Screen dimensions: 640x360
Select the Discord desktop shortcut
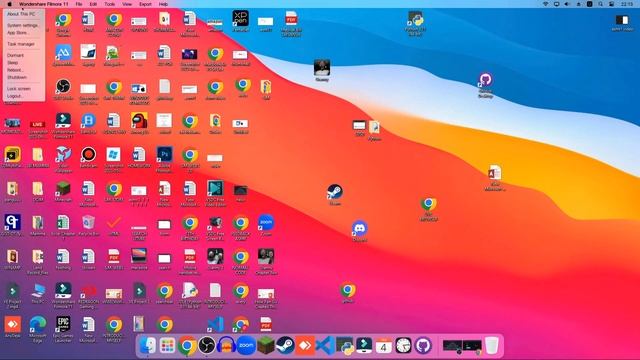[359, 228]
